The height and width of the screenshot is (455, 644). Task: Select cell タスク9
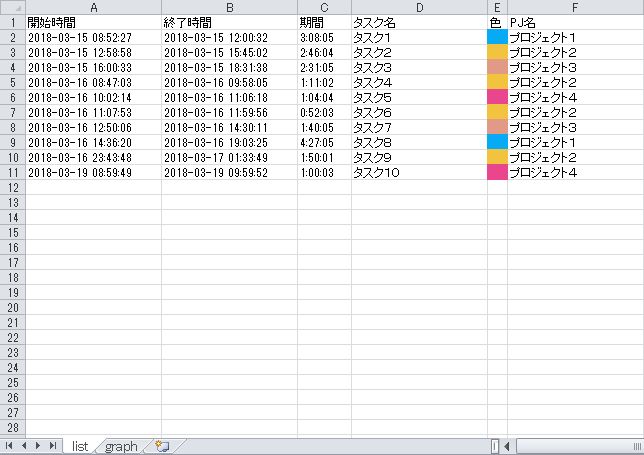[x=419, y=158]
